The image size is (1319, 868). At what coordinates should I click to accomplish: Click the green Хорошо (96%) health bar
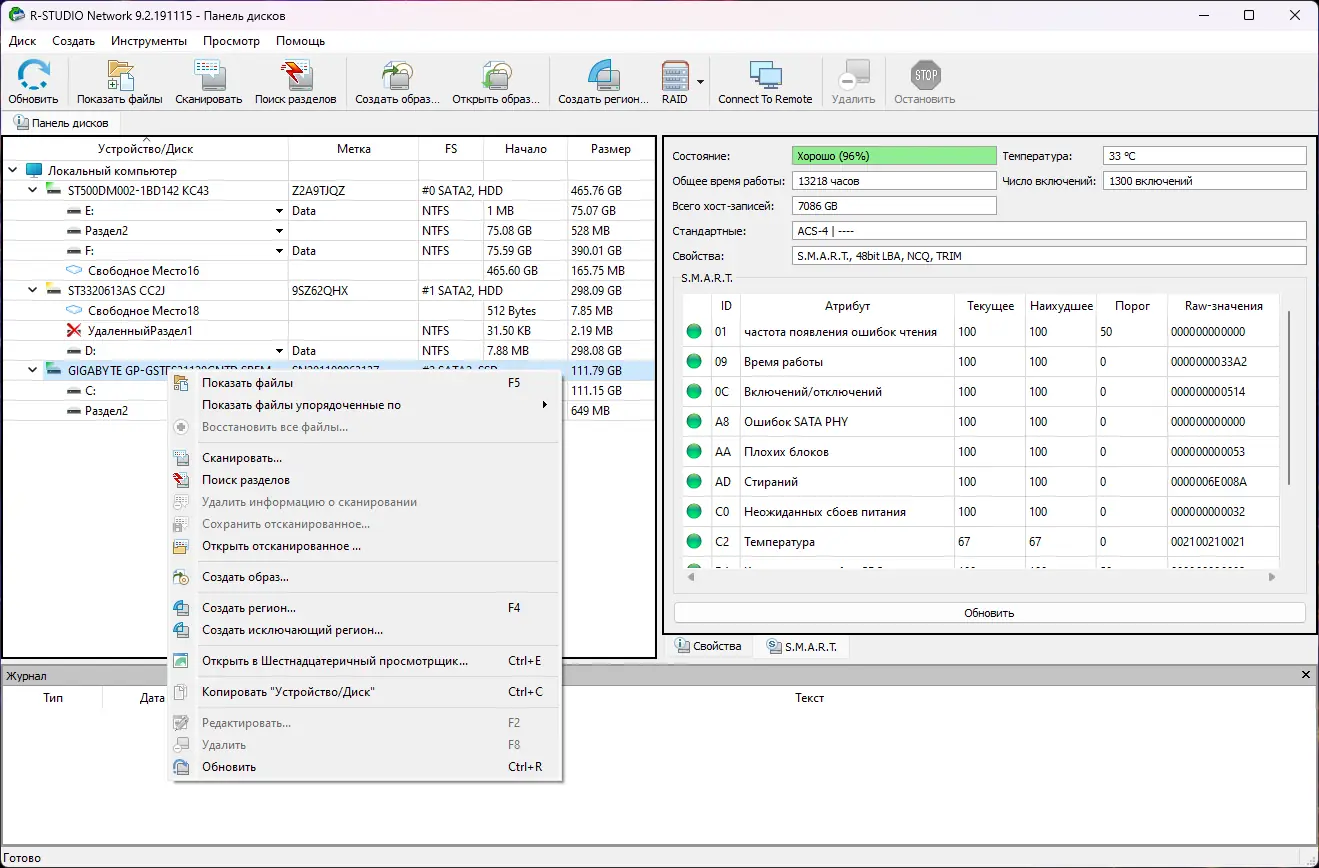pyautogui.click(x=893, y=155)
